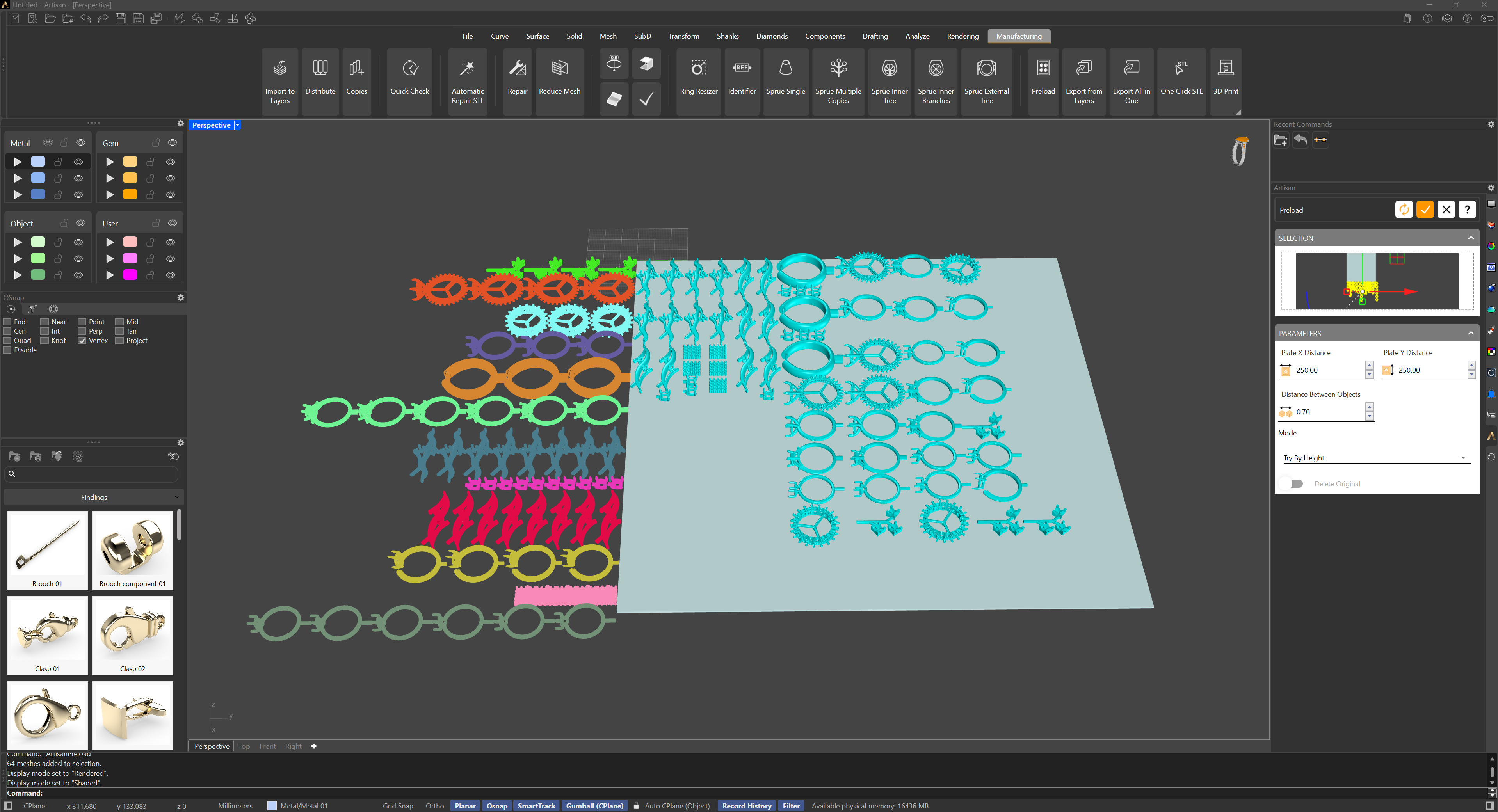Expand the first Metal layer row
This screenshot has width=1498, height=812.
[18, 162]
